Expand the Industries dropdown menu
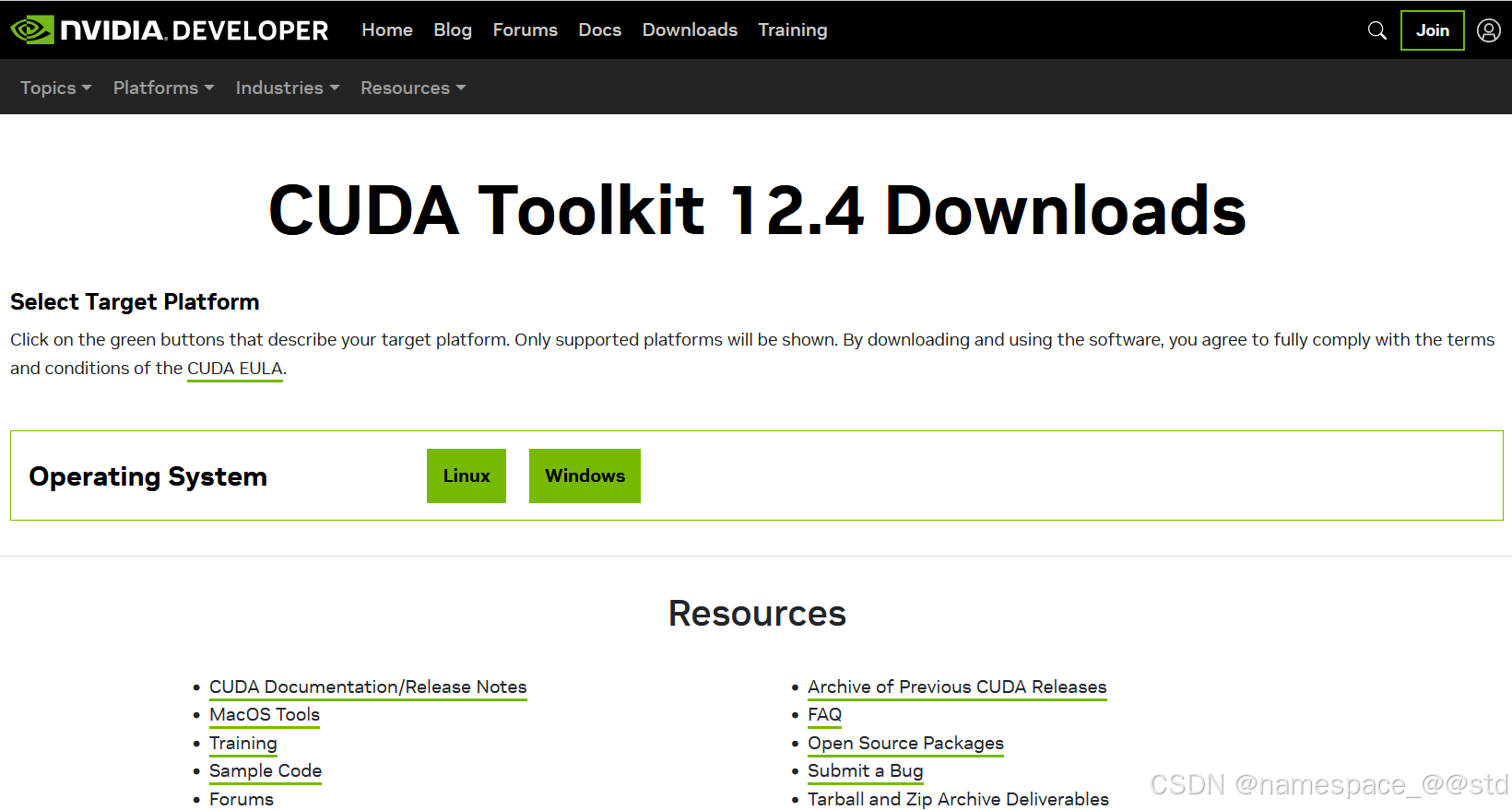The image size is (1512, 810). pyautogui.click(x=288, y=88)
